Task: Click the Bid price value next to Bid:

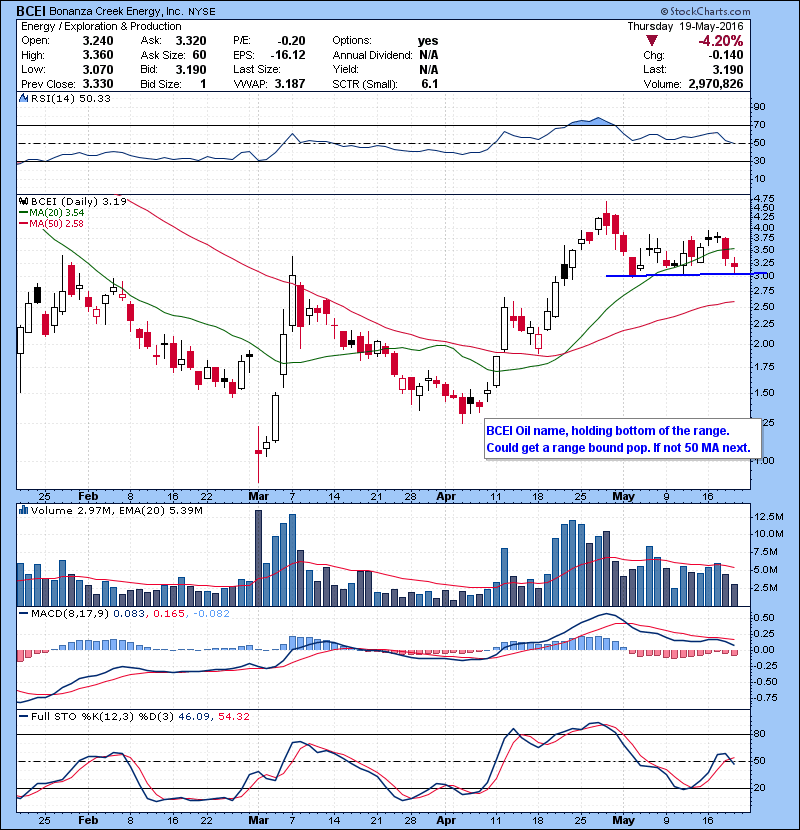Action: click(x=191, y=69)
